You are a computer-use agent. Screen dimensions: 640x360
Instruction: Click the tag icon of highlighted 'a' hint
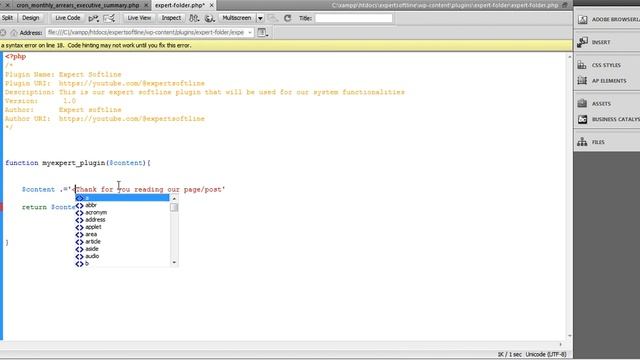click(80, 198)
